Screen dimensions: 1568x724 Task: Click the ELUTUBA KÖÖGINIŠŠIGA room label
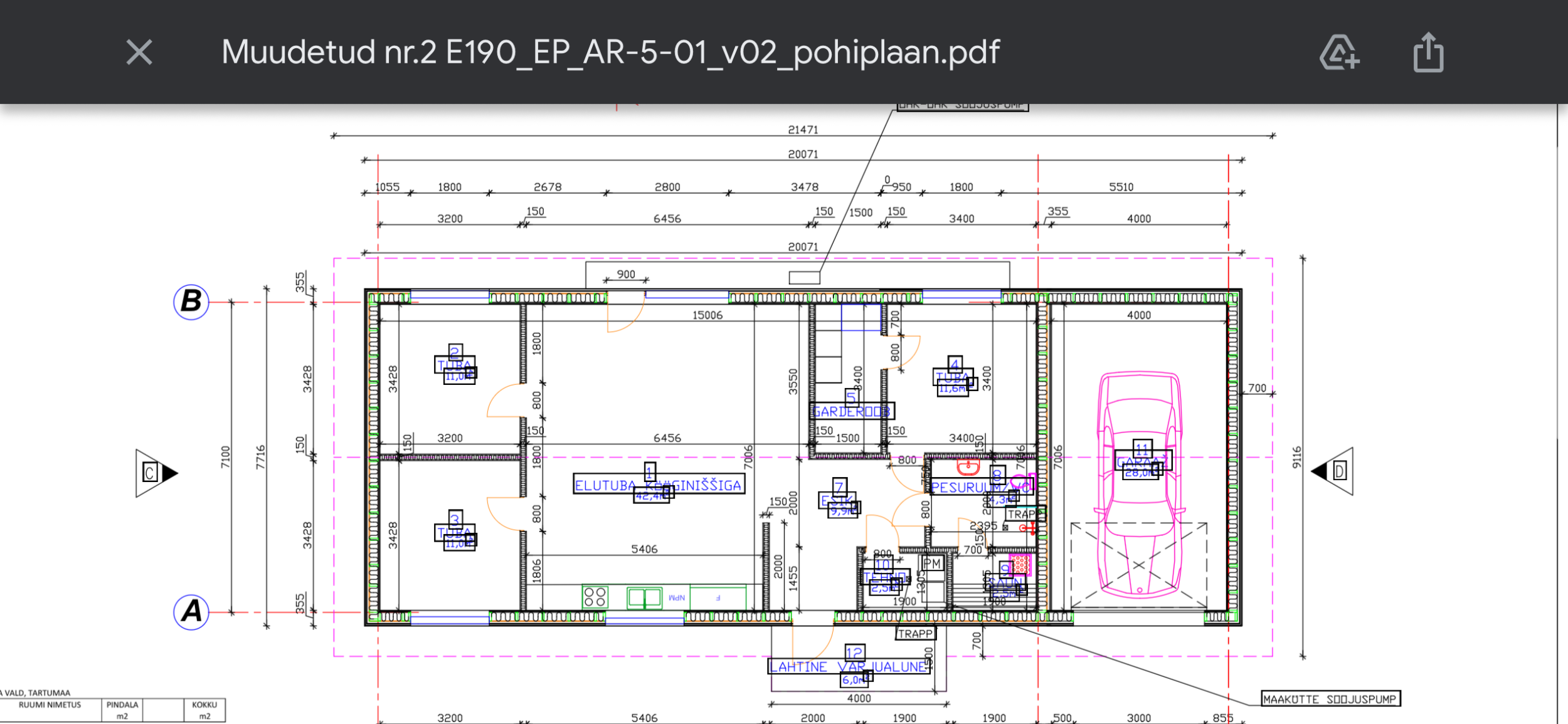659,485
